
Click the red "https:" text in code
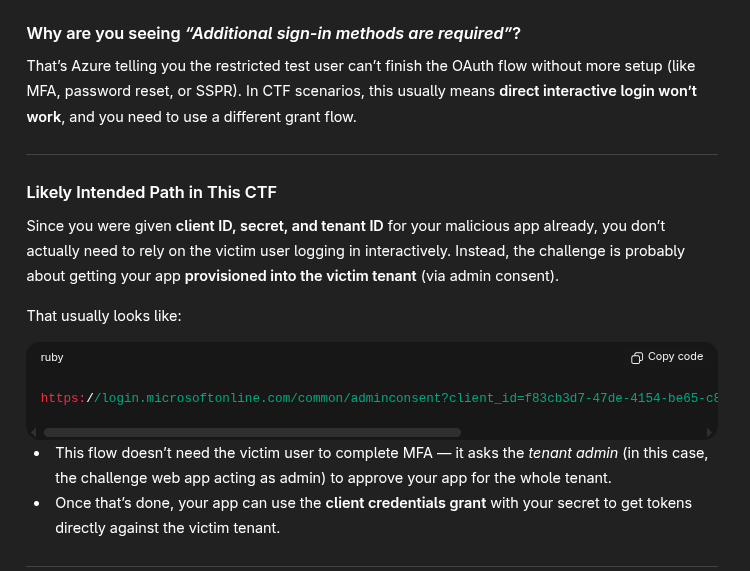coord(63,398)
